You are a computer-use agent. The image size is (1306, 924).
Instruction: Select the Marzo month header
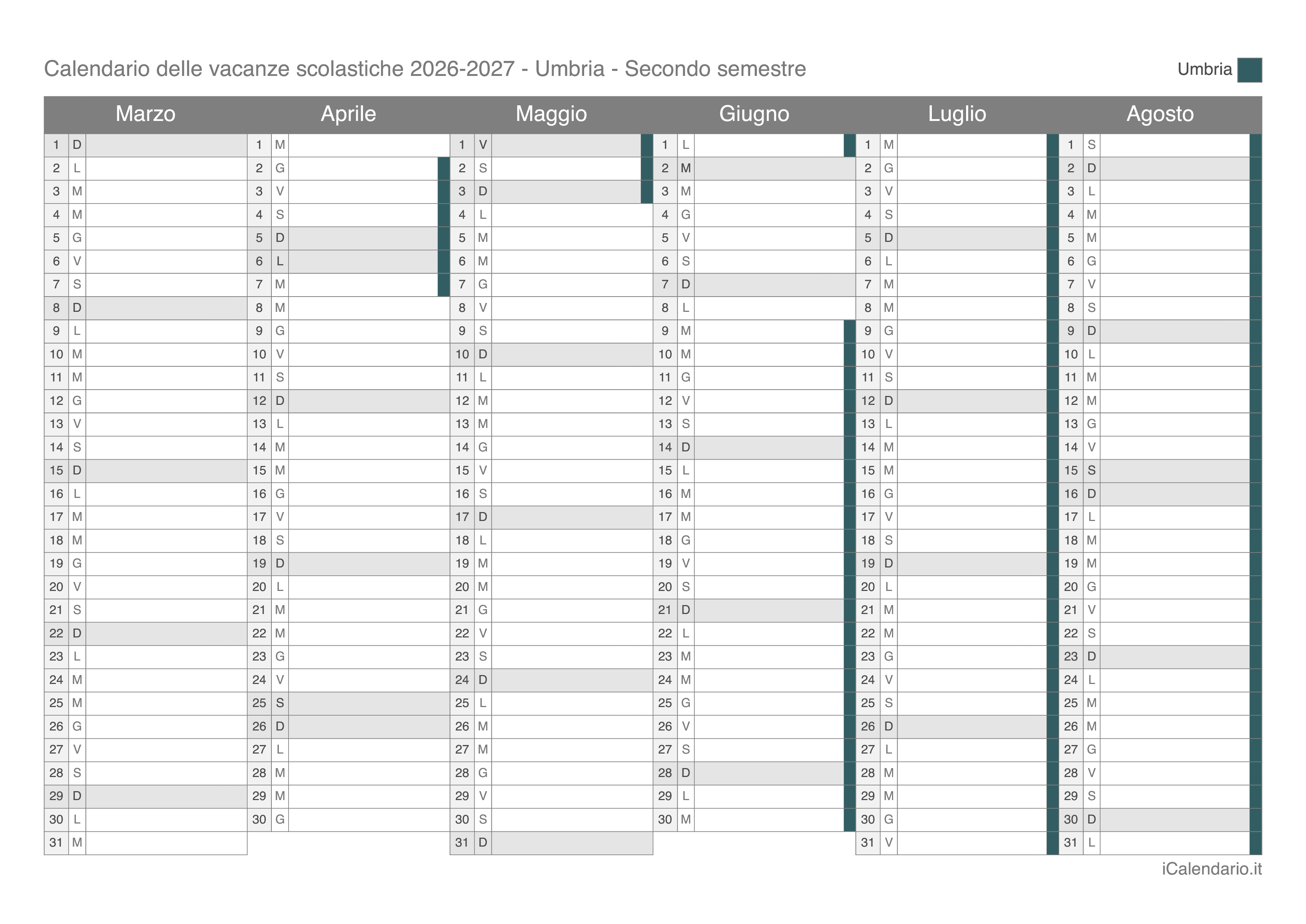[145, 114]
